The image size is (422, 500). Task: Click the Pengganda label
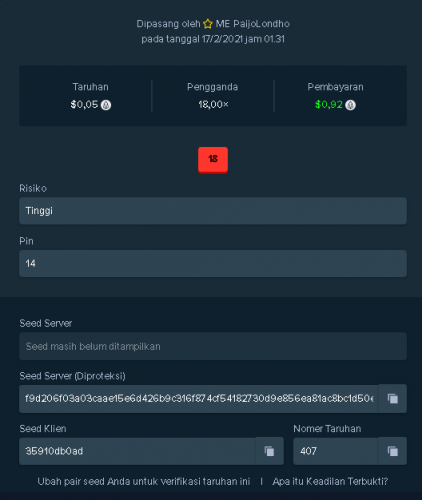pyautogui.click(x=213, y=87)
